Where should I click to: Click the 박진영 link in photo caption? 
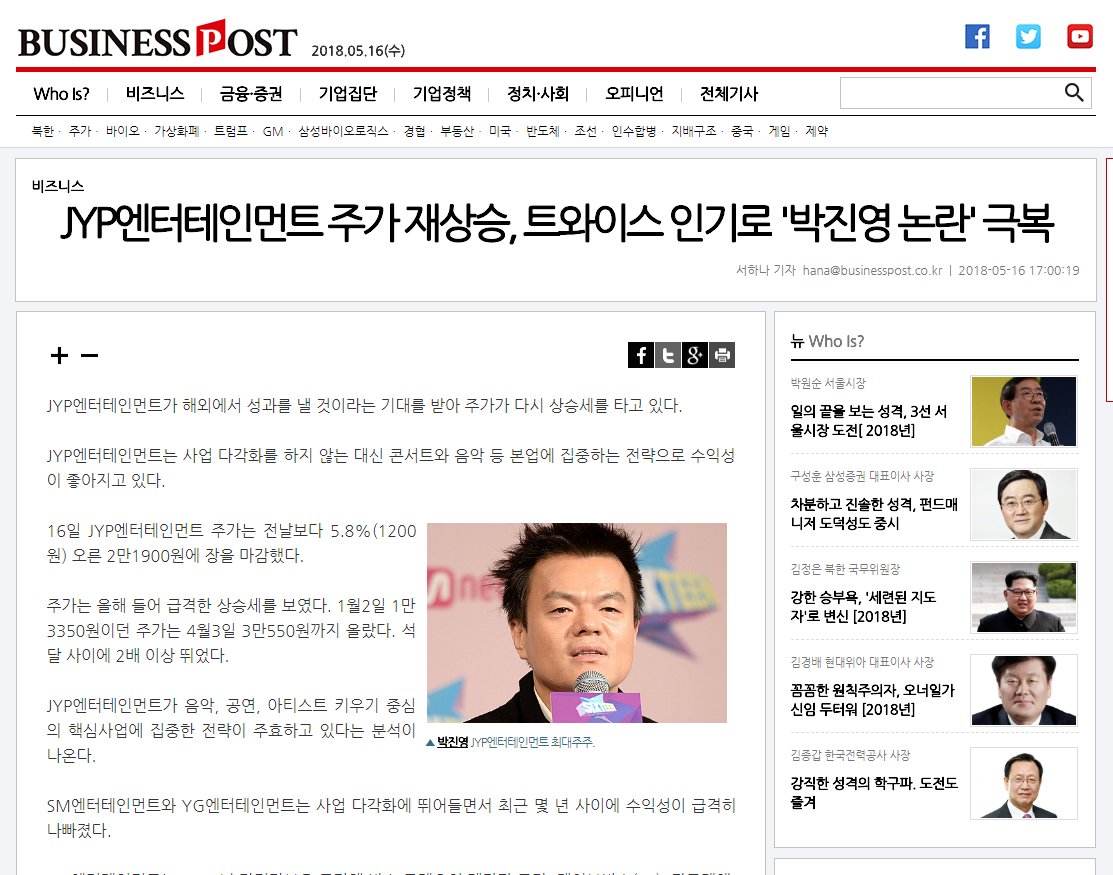pos(452,742)
